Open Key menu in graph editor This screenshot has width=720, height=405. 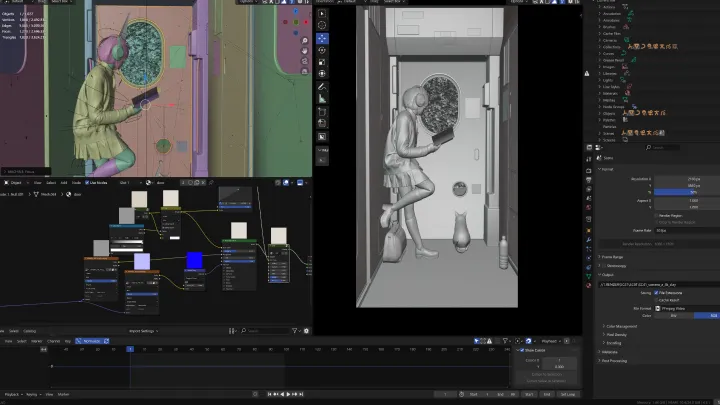(x=68, y=341)
